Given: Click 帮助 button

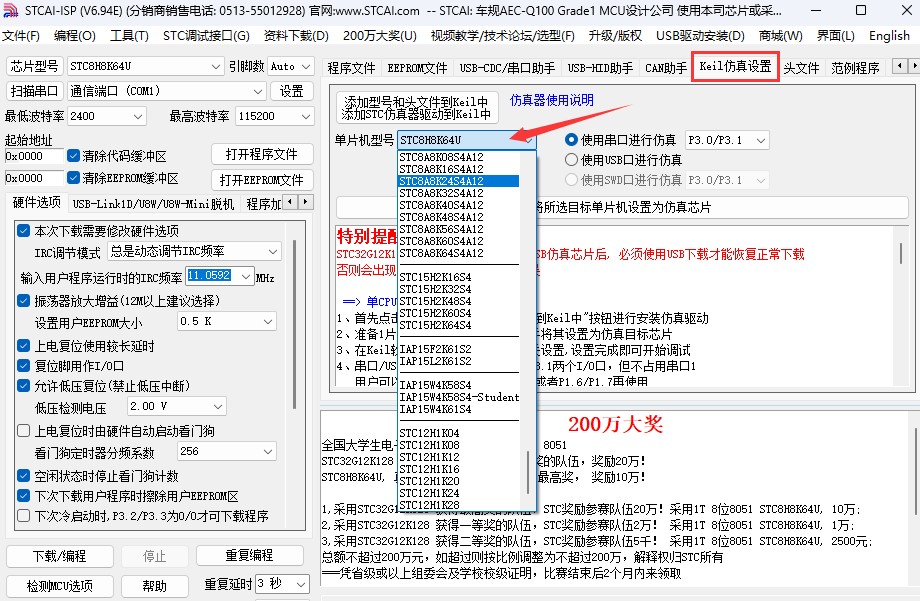Looking at the screenshot, I should 154,586.
